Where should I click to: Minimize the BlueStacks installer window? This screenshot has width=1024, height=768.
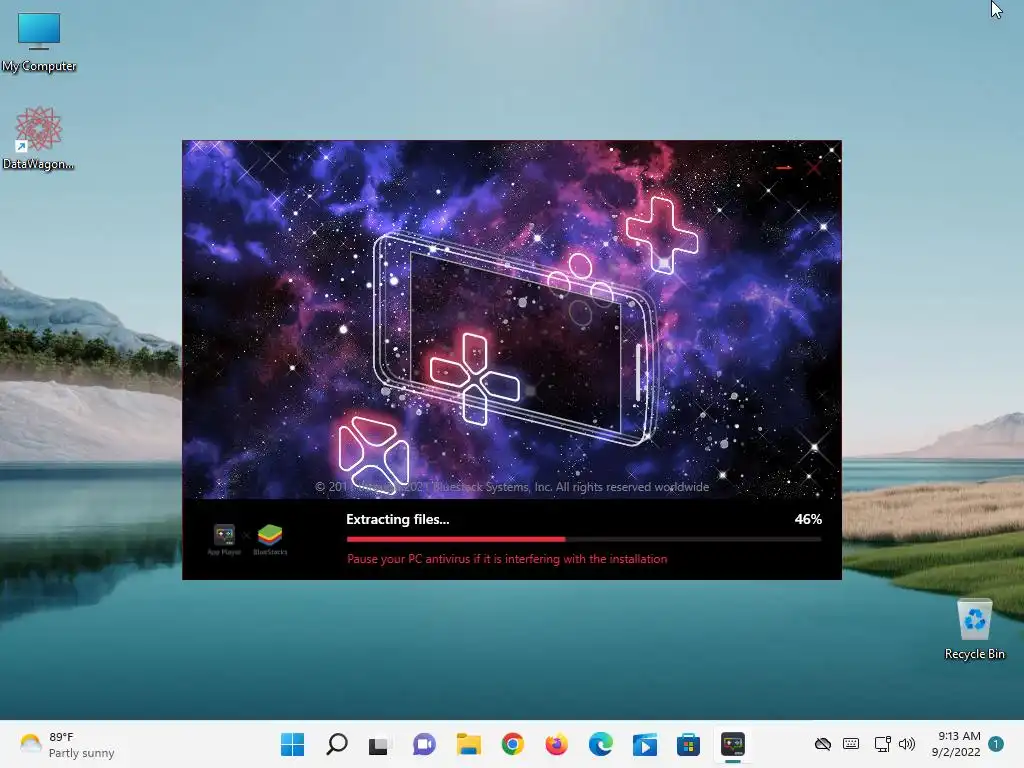[784, 168]
